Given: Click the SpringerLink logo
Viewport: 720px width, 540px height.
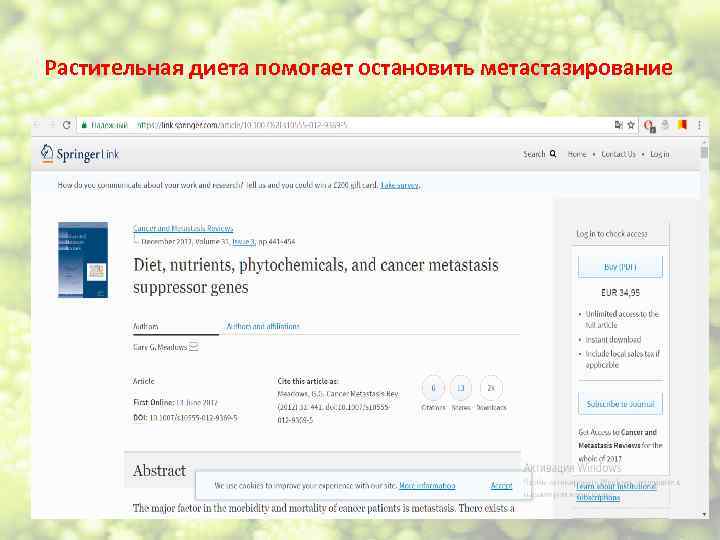Looking at the screenshot, I should pos(79,154).
